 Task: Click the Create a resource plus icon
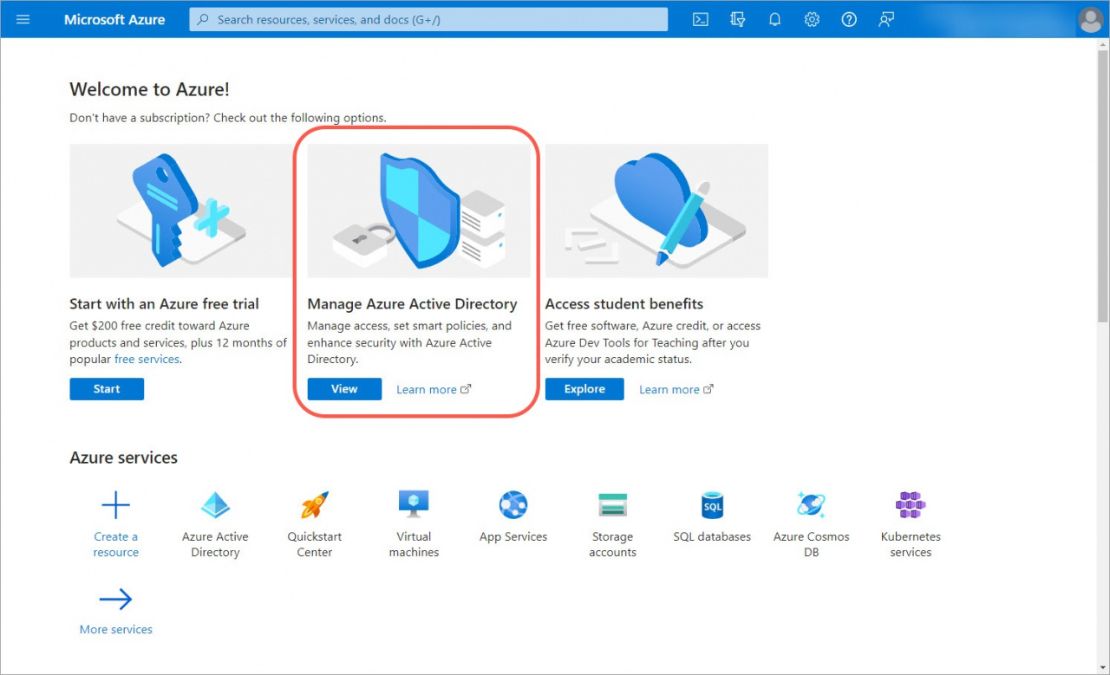[115, 505]
